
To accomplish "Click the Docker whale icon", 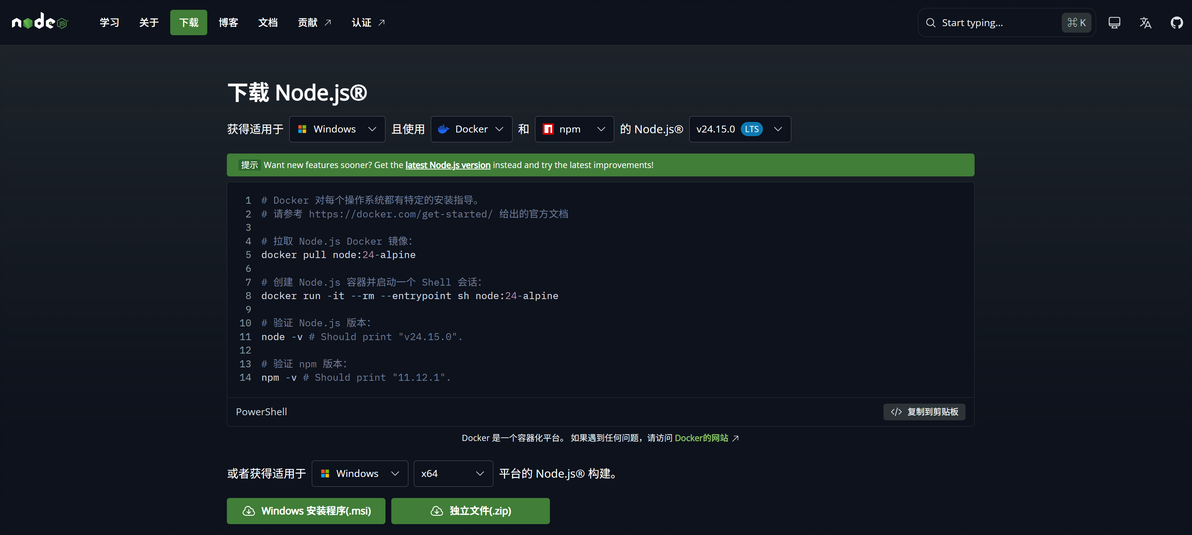I will pos(444,129).
